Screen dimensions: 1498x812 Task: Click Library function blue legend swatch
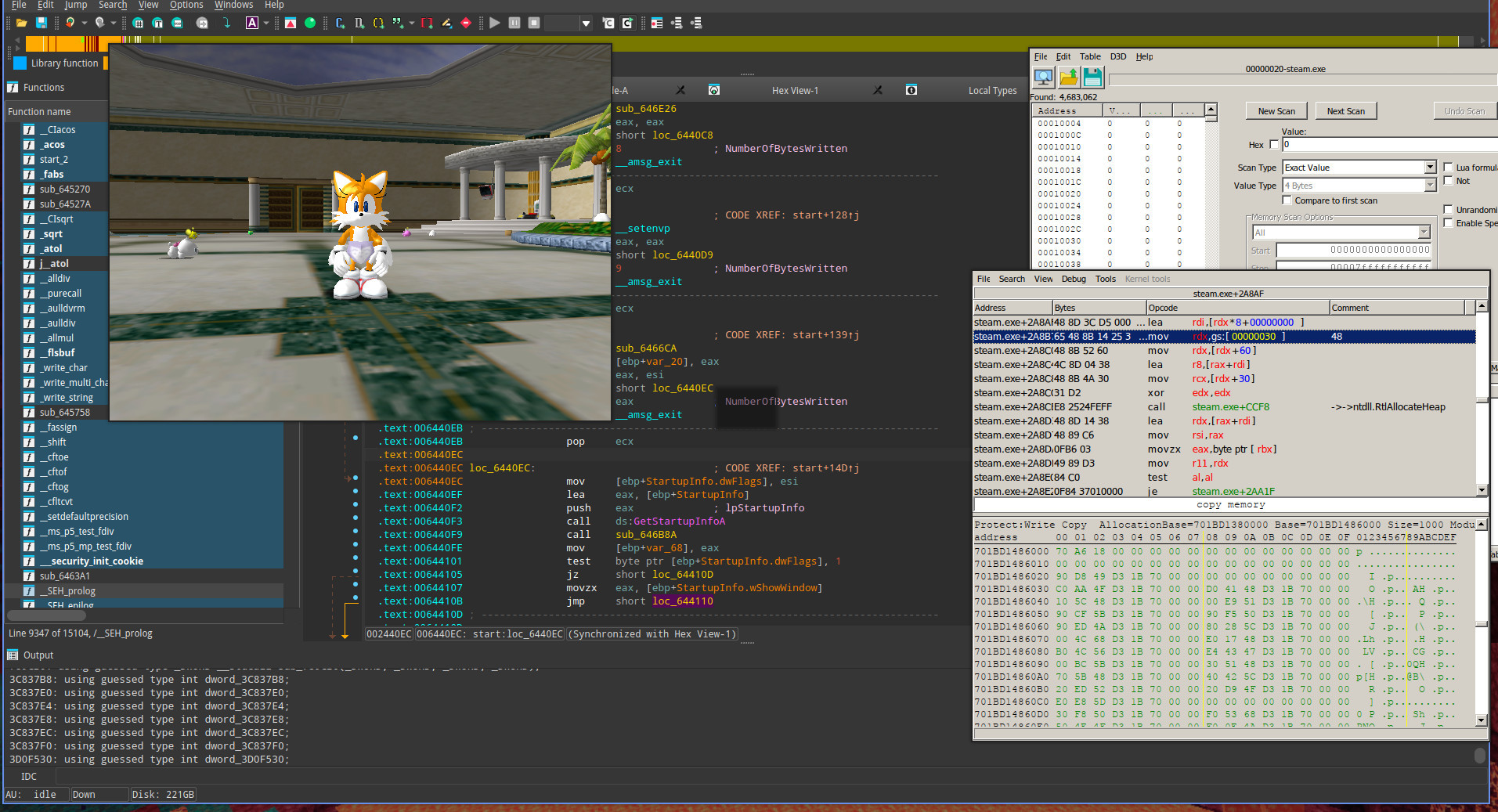(20, 63)
